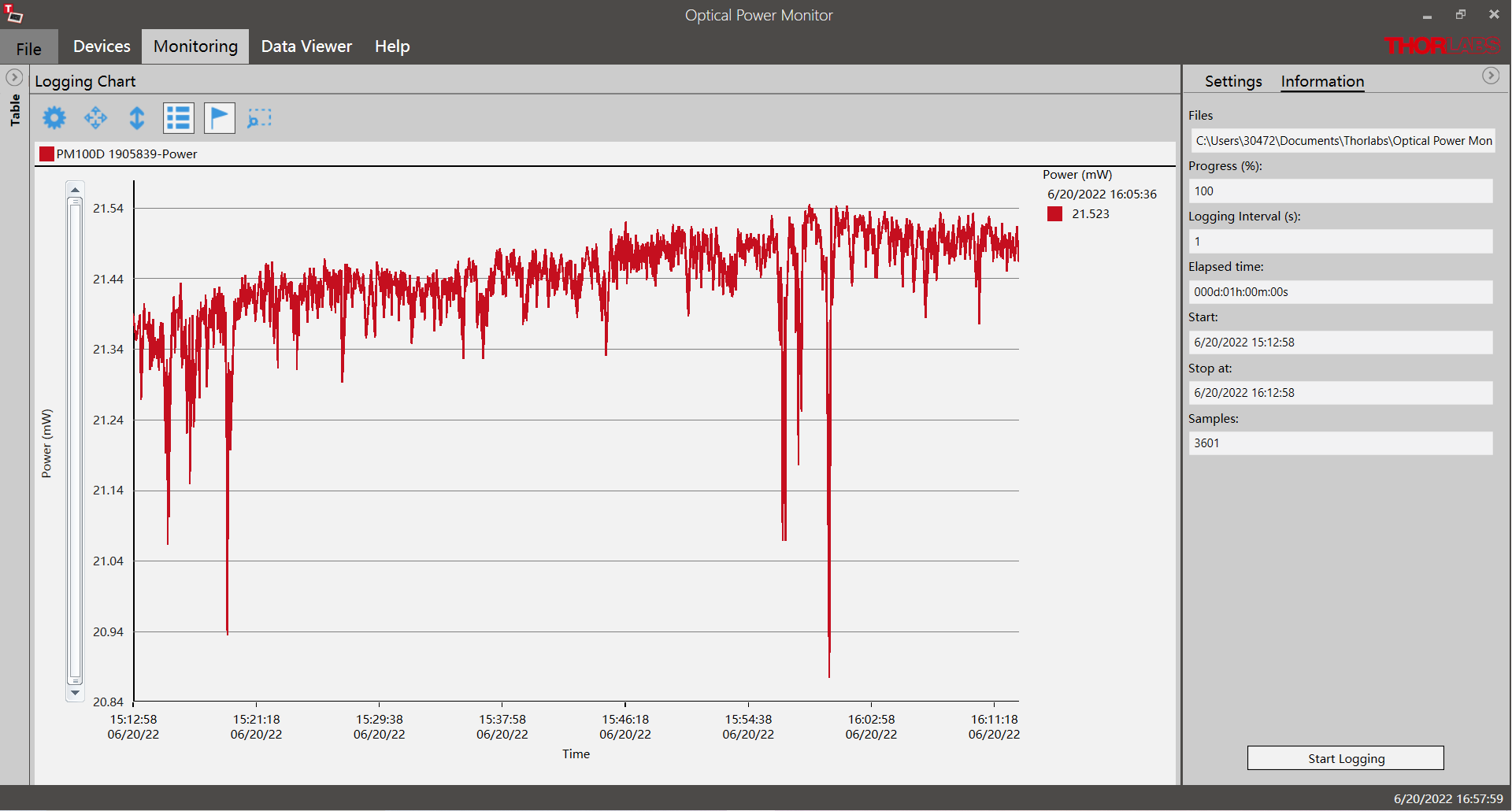Viewport: 1512px width, 811px height.
Task: Click the Thorlabs logo
Action: 1441,46
